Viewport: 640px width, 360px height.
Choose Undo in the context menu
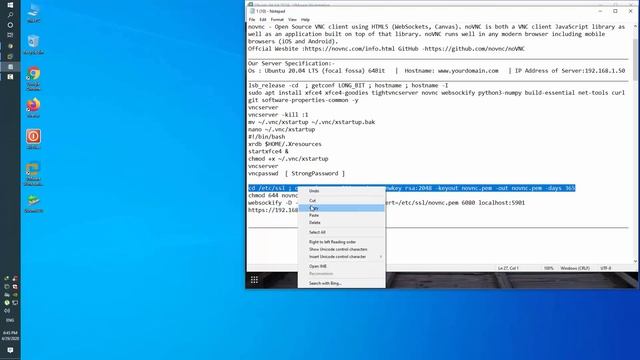coord(342,191)
